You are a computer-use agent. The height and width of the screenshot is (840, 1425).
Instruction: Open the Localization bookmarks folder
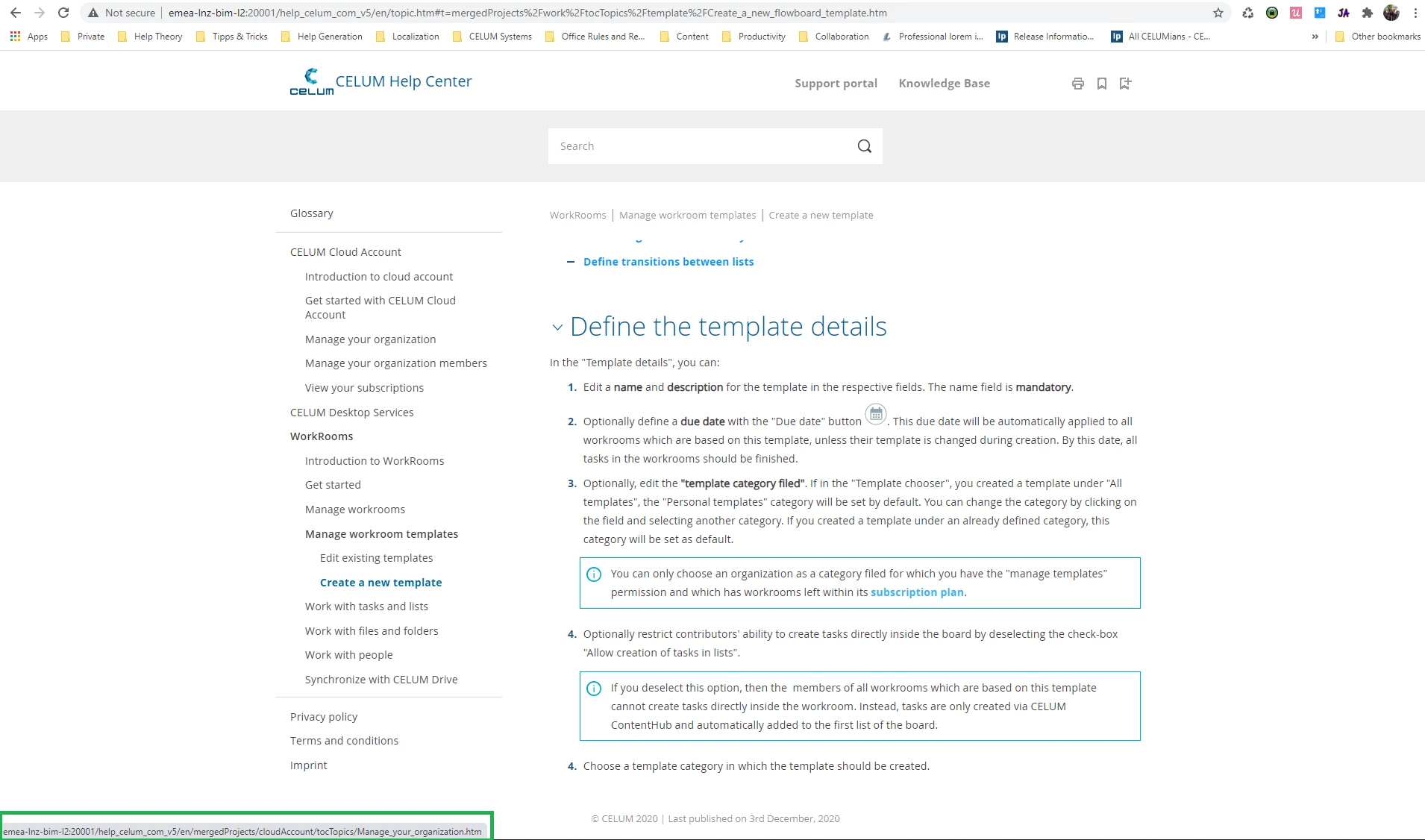pos(407,37)
